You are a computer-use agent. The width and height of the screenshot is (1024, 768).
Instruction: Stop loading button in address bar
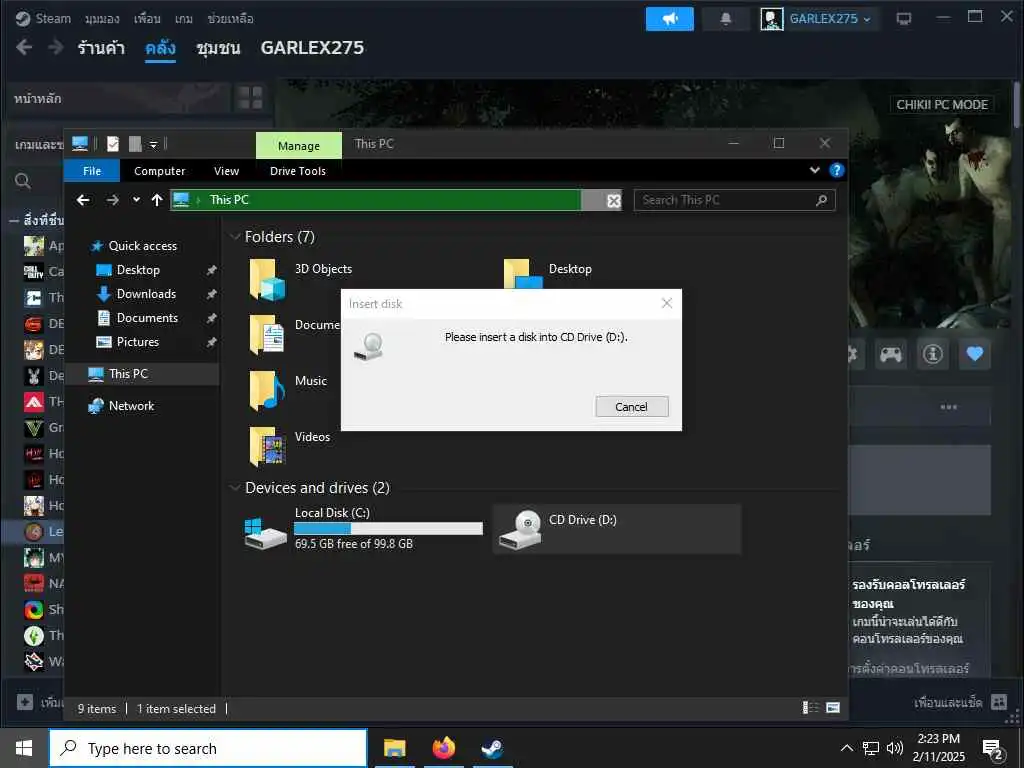point(614,200)
